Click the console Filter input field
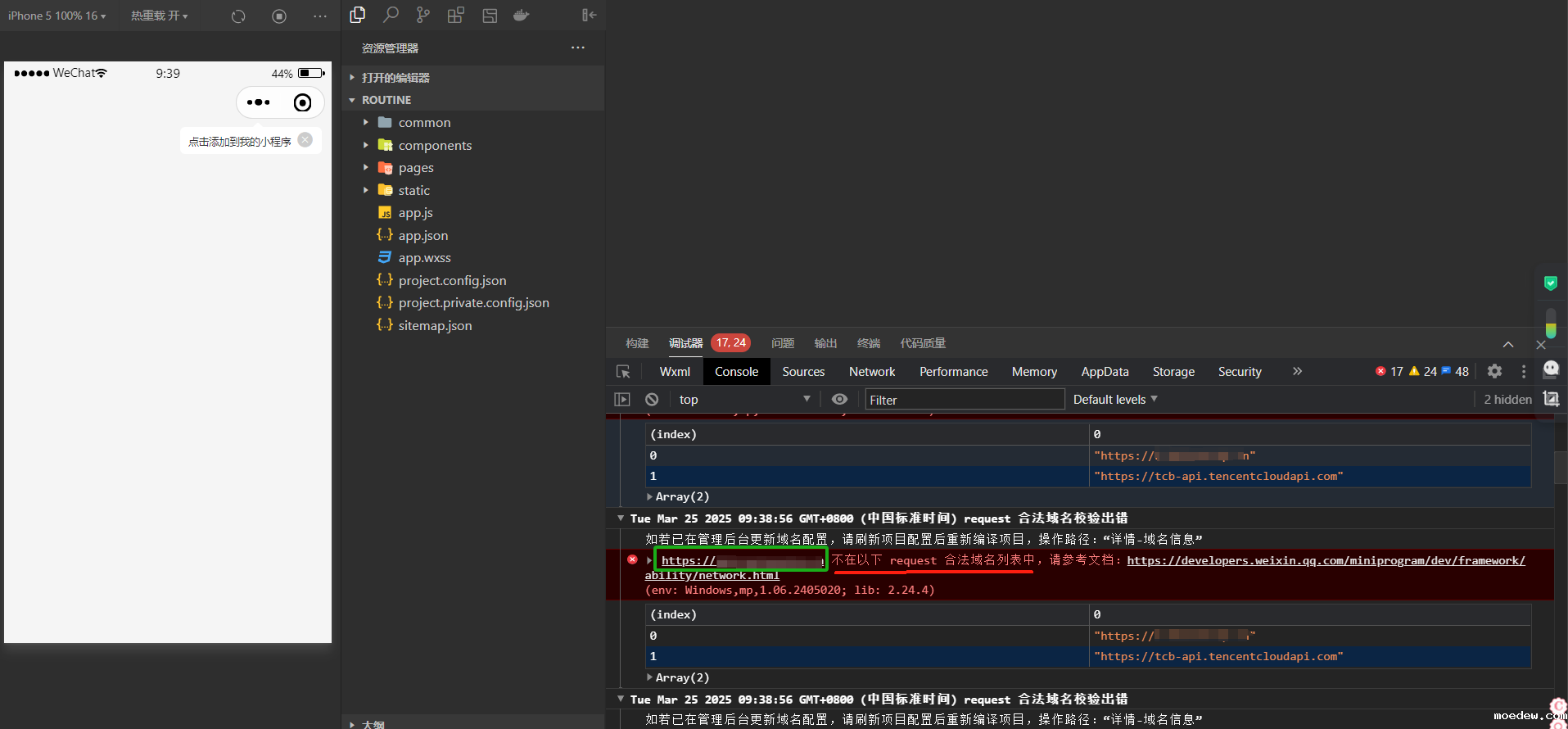The width and height of the screenshot is (1568, 729). (x=965, y=400)
